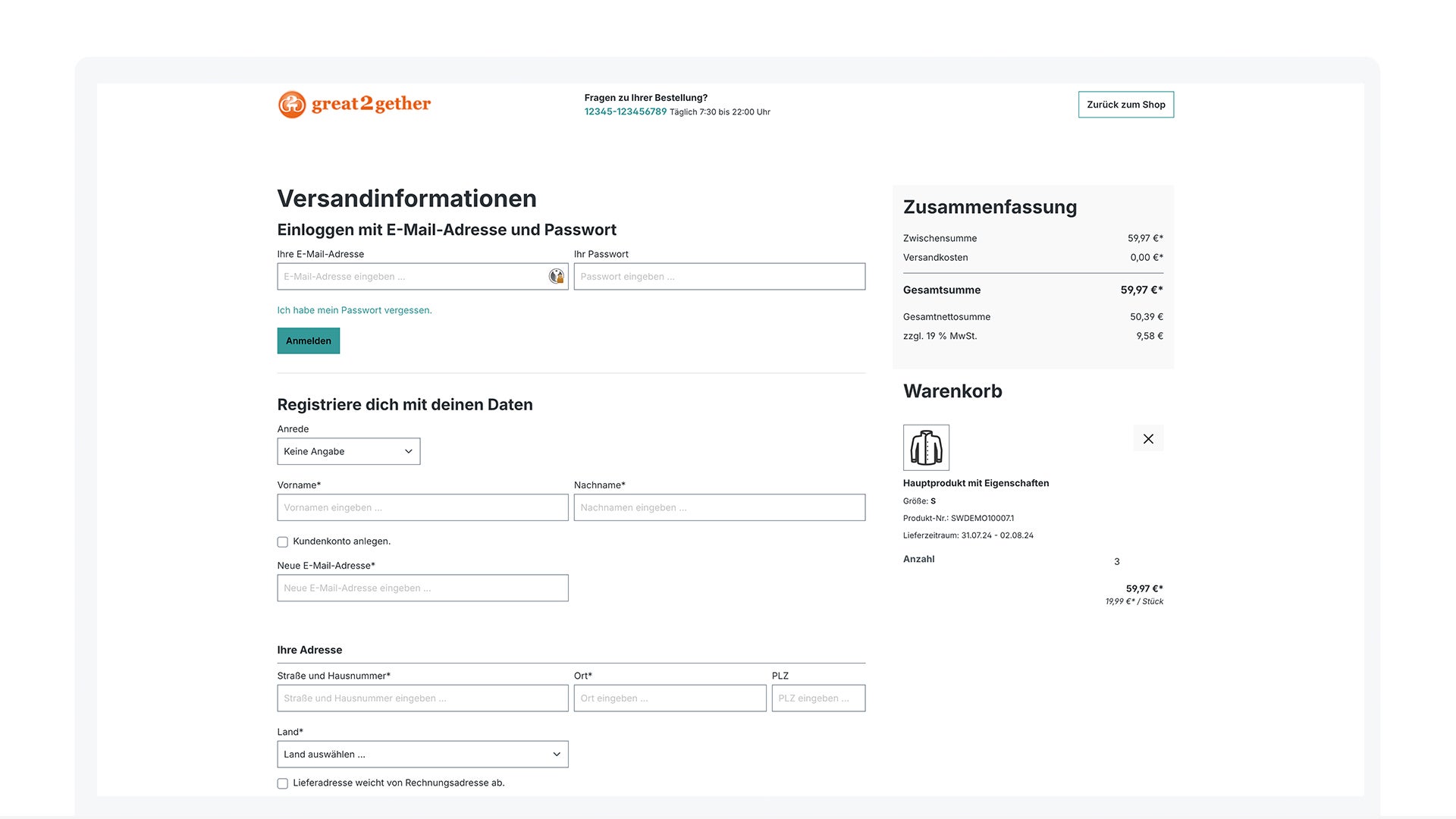Open the Ich habe mein Passwort vergessen link
Screen dimensions: 1456x819
[354, 310]
